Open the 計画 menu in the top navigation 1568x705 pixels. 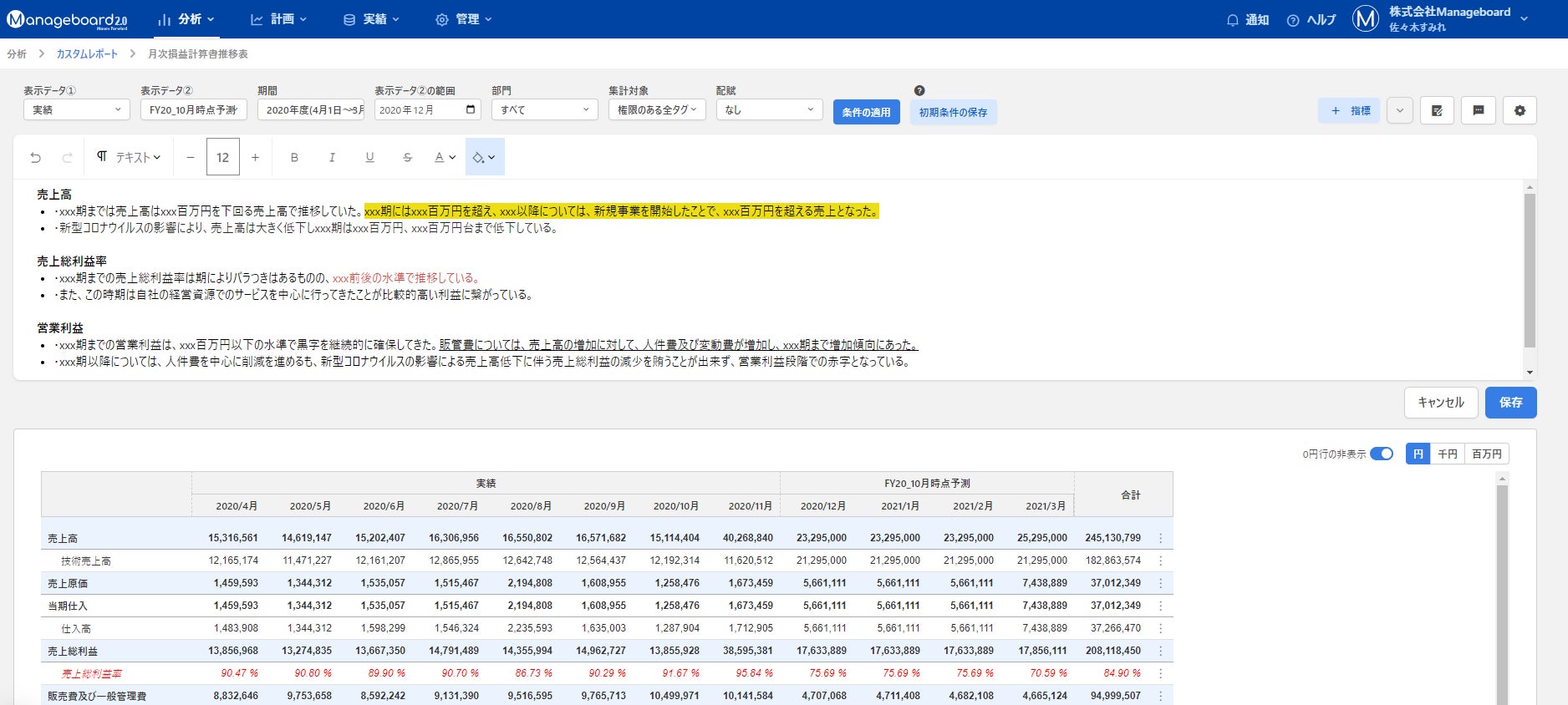tap(279, 19)
